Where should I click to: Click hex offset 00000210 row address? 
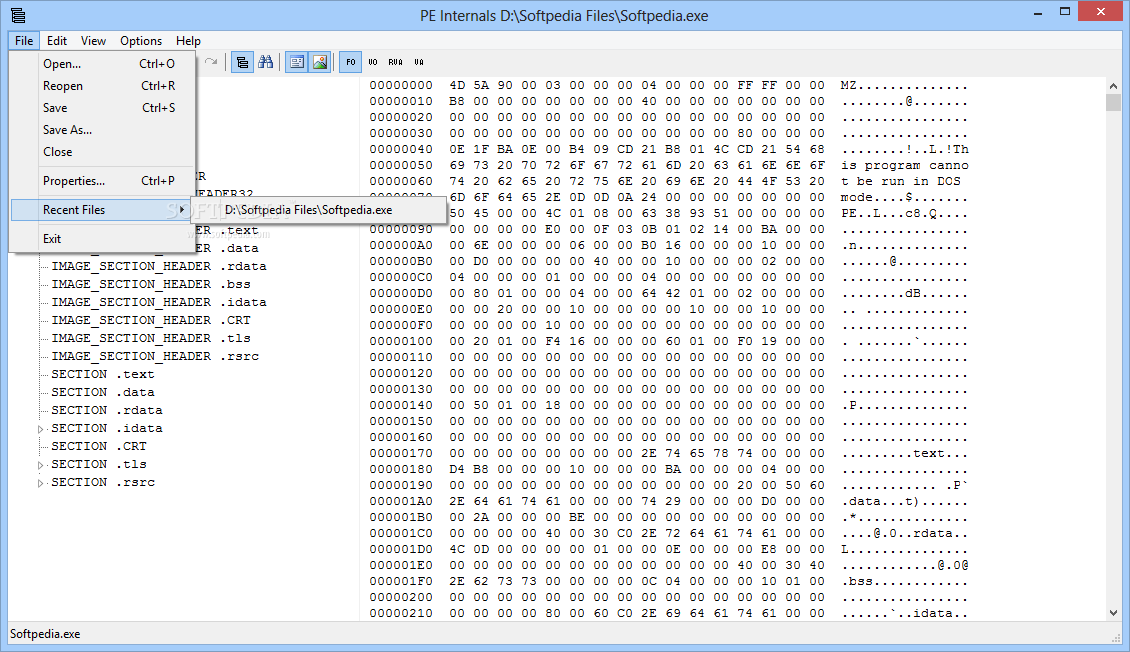(x=401, y=613)
